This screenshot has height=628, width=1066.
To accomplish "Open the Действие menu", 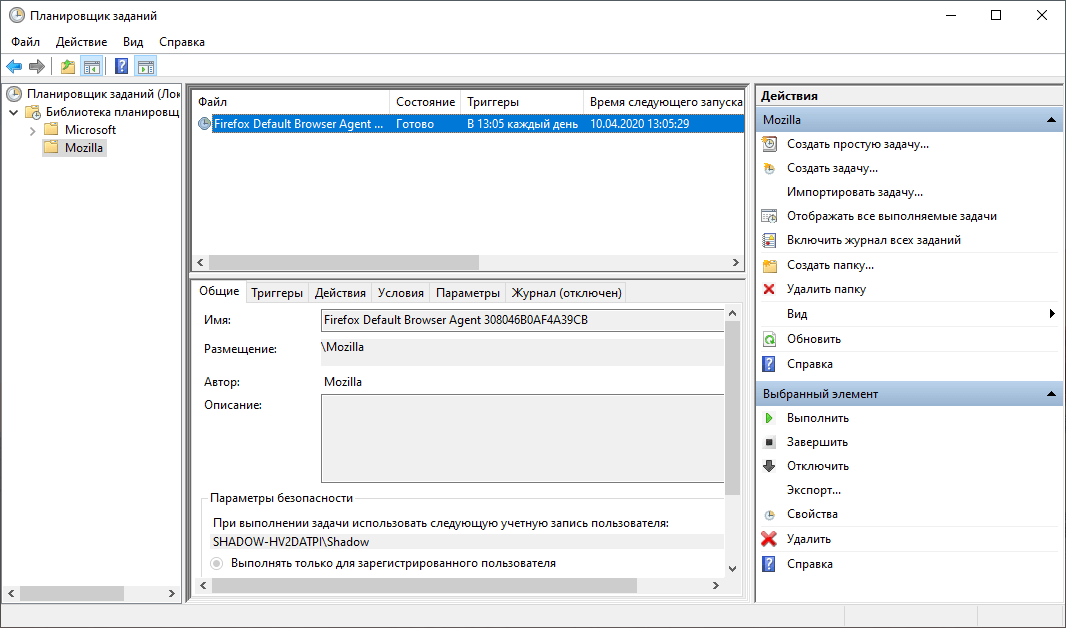I will click(x=80, y=42).
